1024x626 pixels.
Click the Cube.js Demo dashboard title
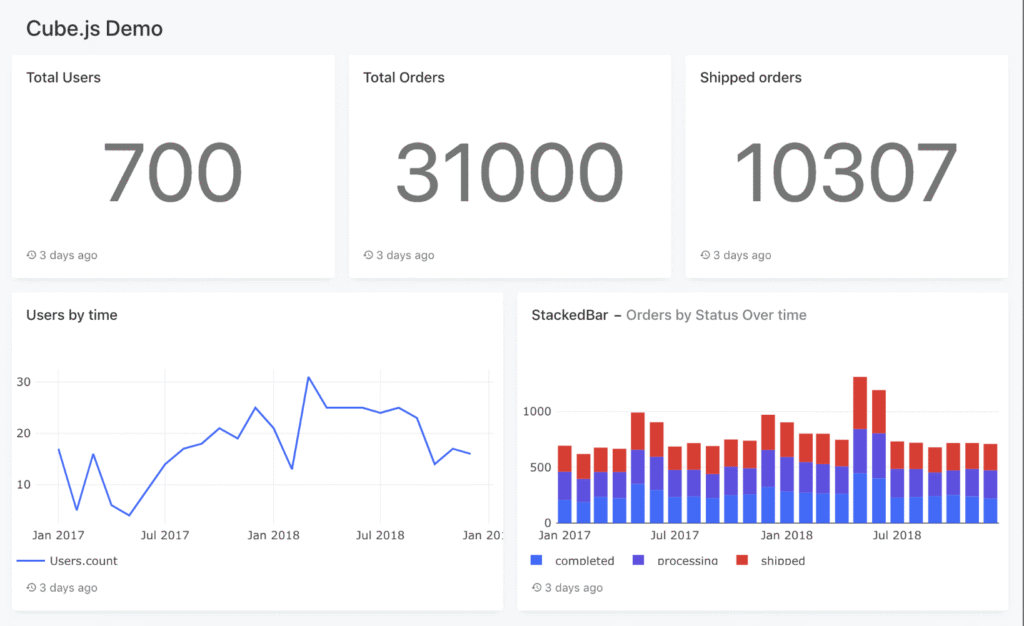click(94, 29)
